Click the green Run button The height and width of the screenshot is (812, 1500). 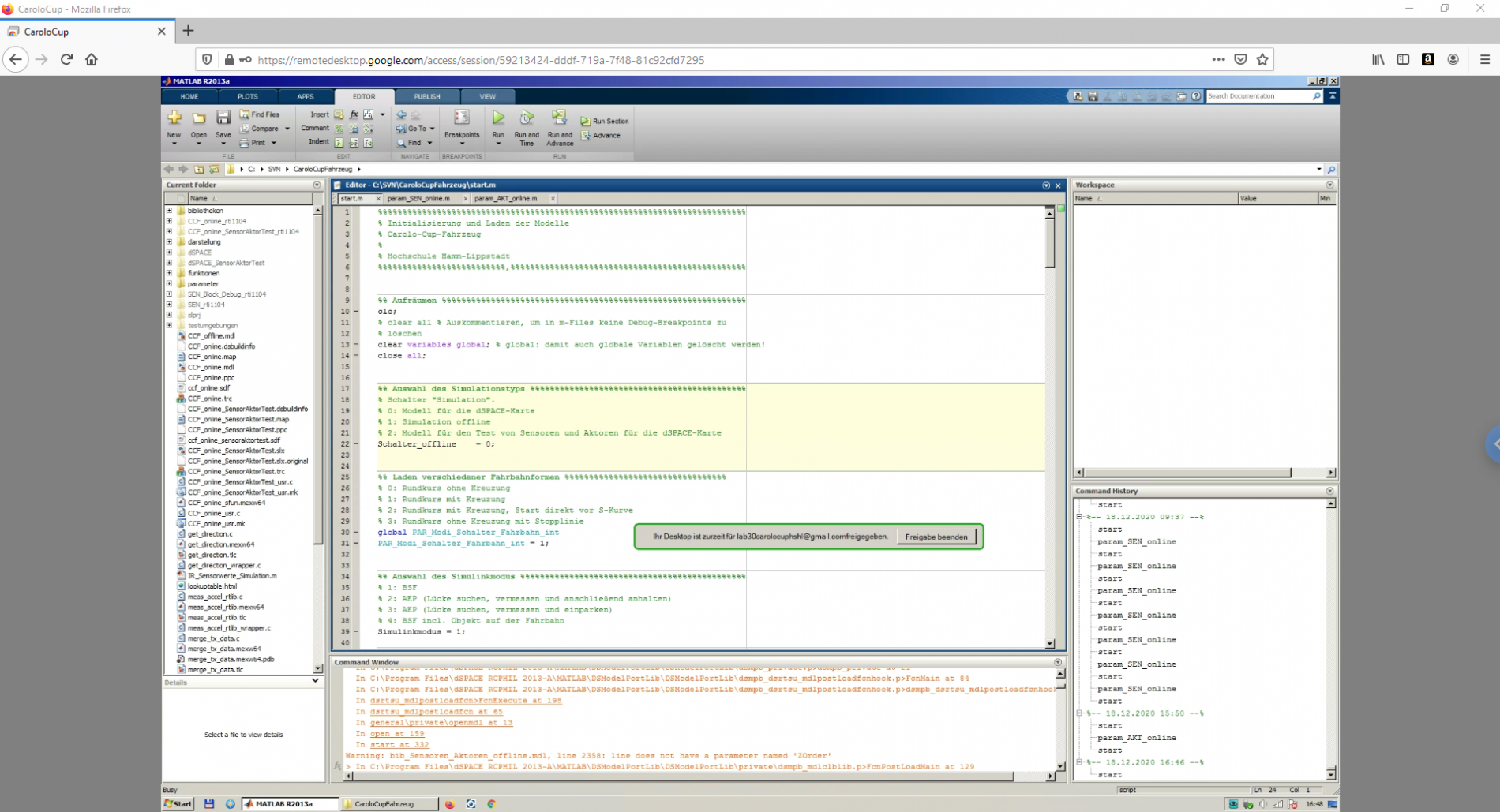pos(498,118)
